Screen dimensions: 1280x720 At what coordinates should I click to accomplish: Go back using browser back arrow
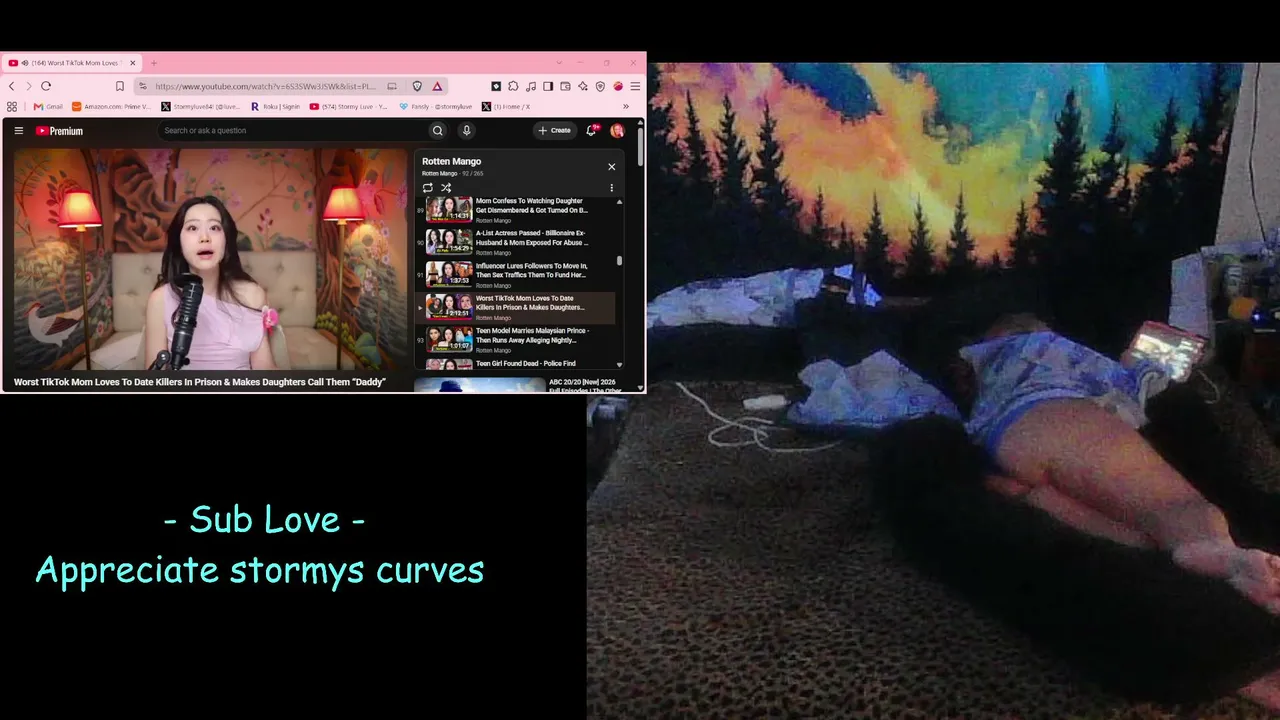coord(12,86)
